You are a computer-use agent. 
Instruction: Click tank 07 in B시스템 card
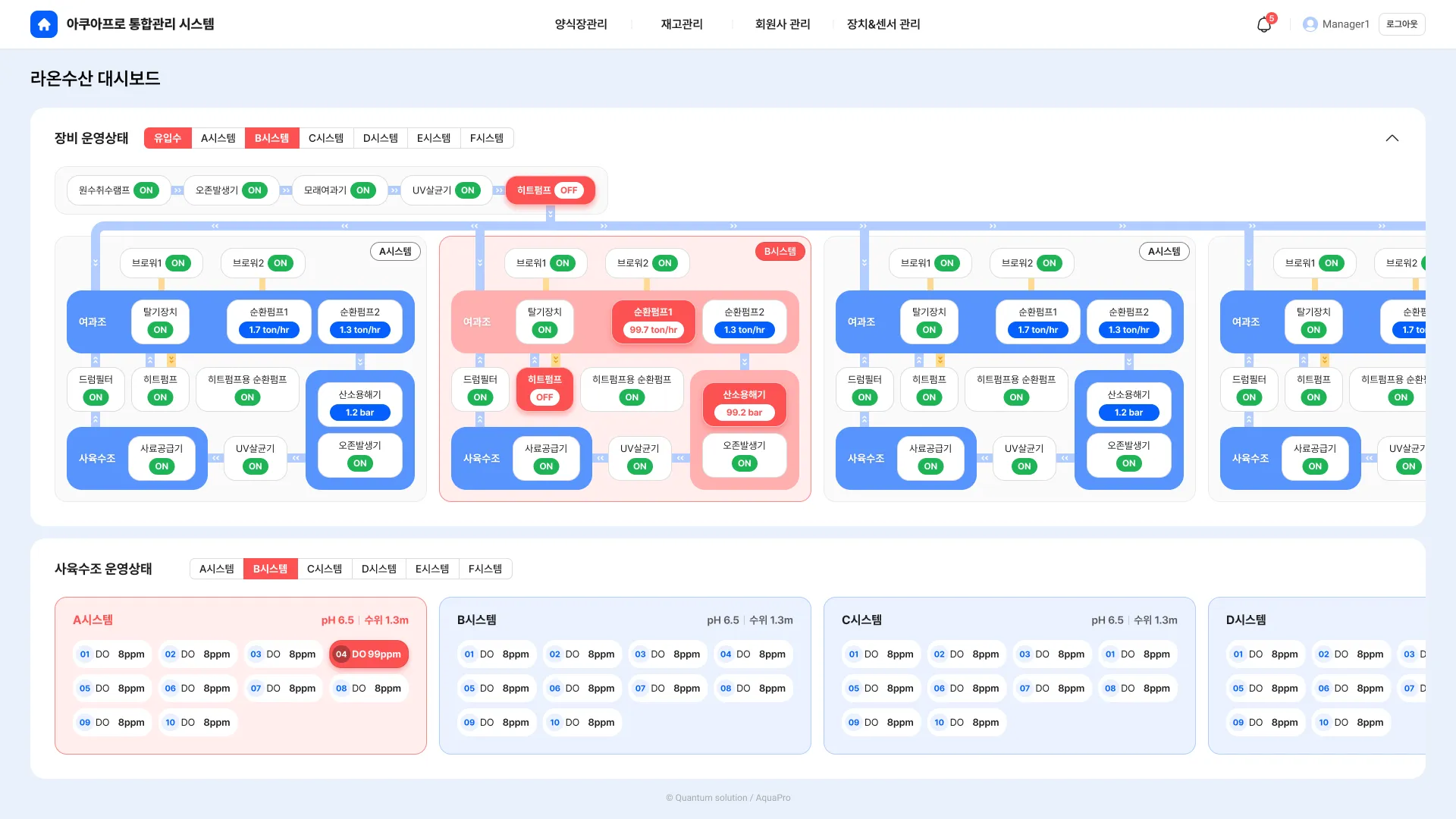pos(668,689)
